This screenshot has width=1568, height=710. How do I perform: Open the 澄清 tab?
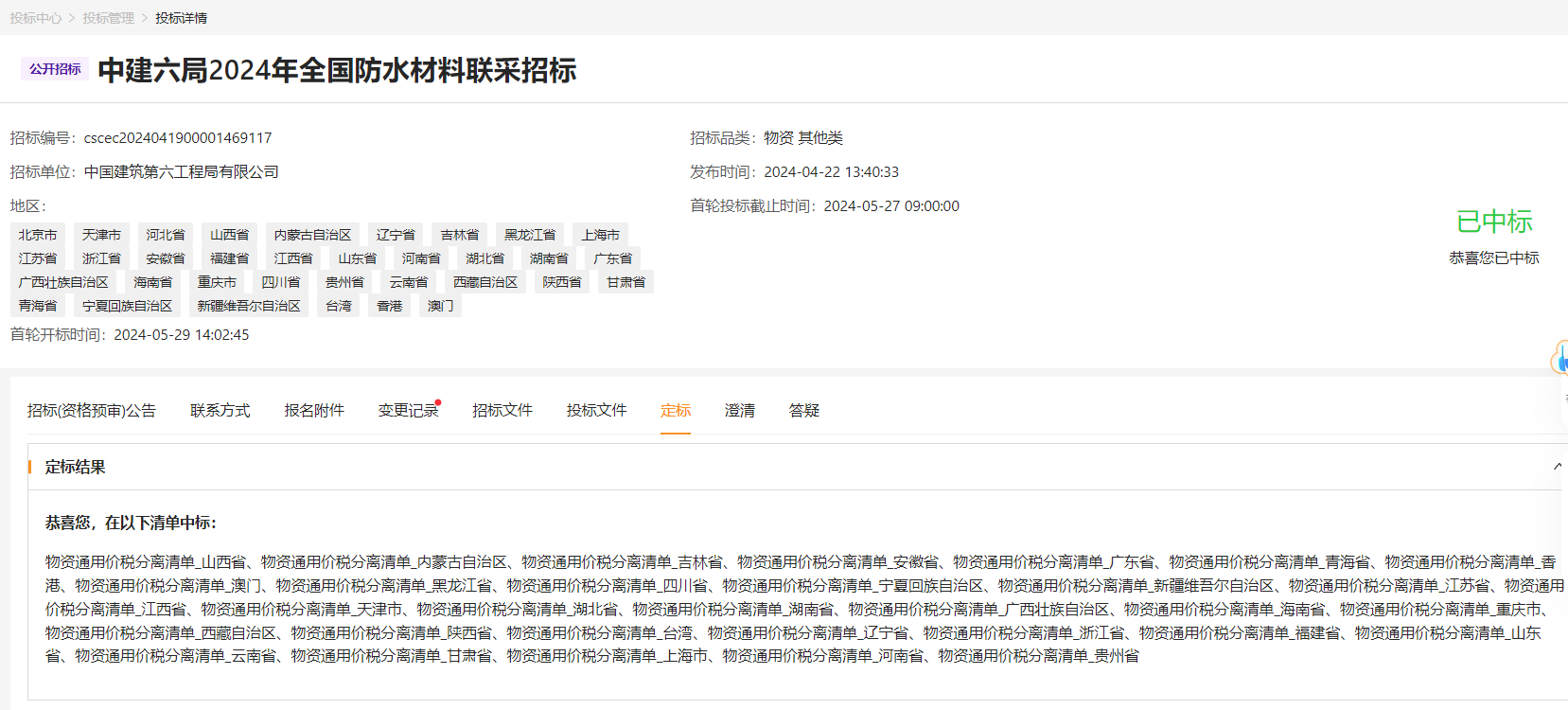[x=740, y=410]
